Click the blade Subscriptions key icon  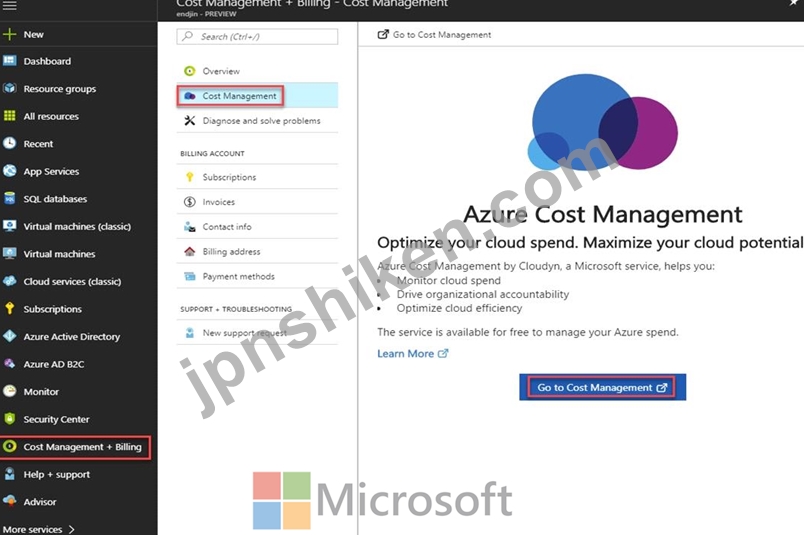pyautogui.click(x=190, y=177)
